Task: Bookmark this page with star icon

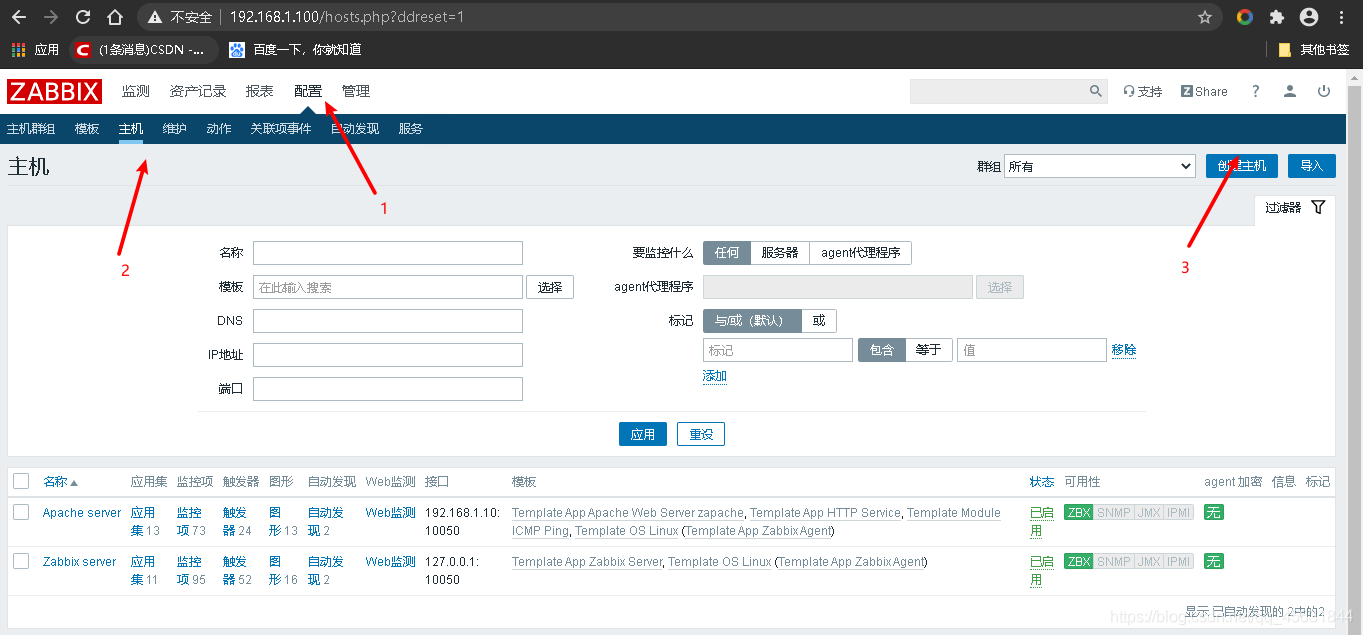Action: (x=1205, y=17)
